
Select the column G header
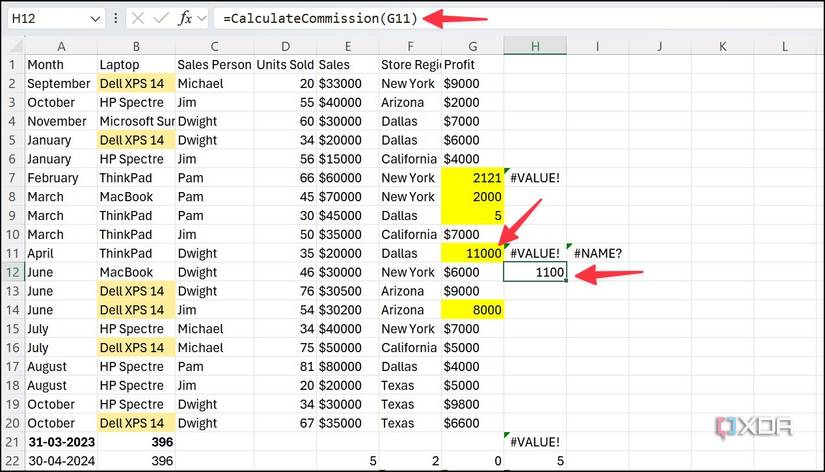472,46
